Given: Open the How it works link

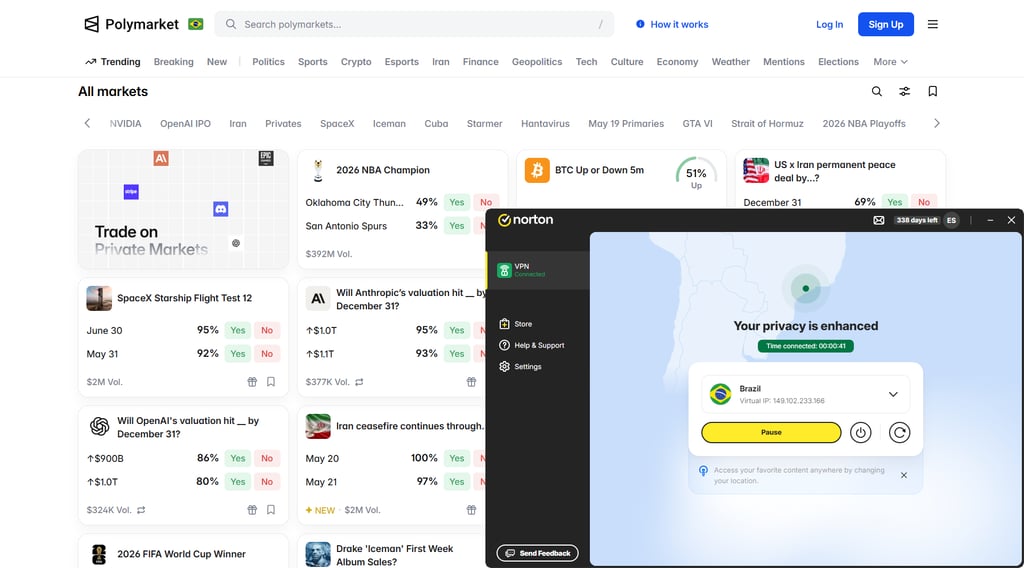Looking at the screenshot, I should [x=672, y=24].
